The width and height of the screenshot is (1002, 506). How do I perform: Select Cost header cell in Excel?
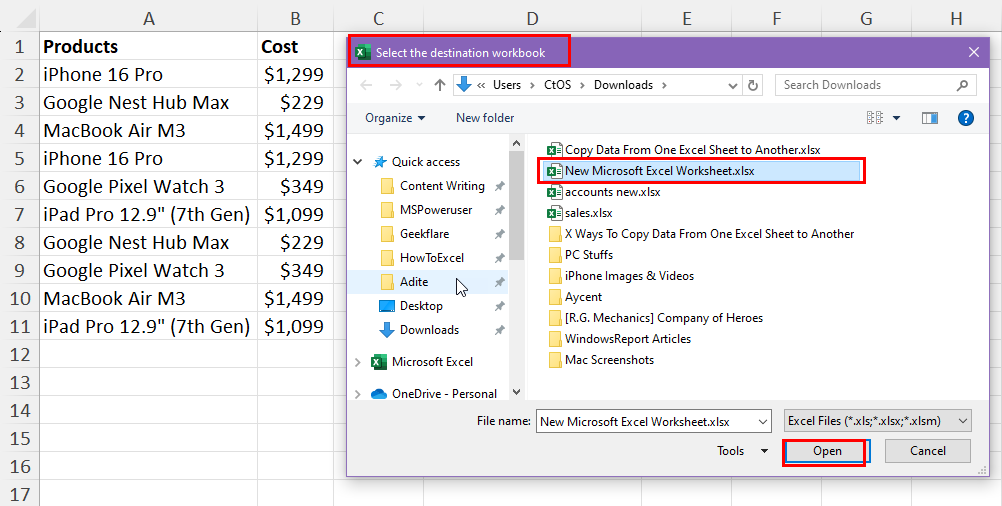(x=295, y=47)
